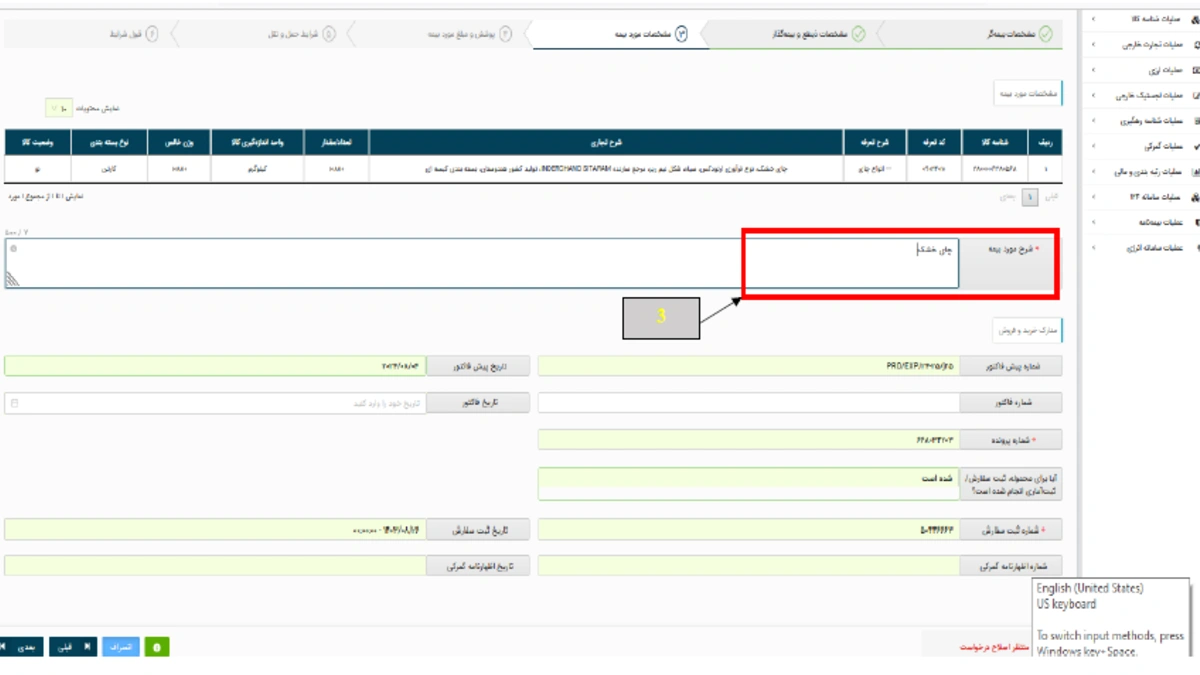
Task: Open the عملیات بیمه‌نامه sidebar item
Action: [x=1140, y=222]
